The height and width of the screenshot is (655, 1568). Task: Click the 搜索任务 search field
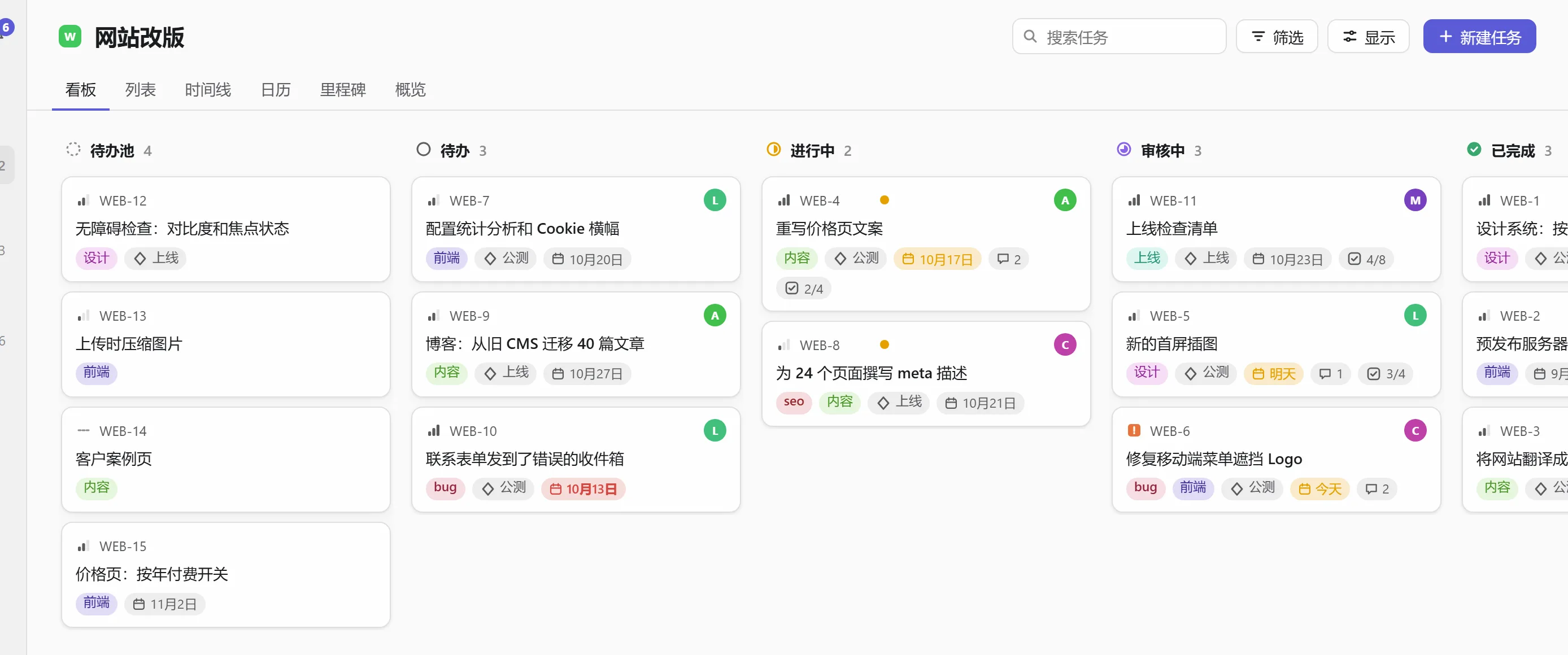click(x=1119, y=37)
